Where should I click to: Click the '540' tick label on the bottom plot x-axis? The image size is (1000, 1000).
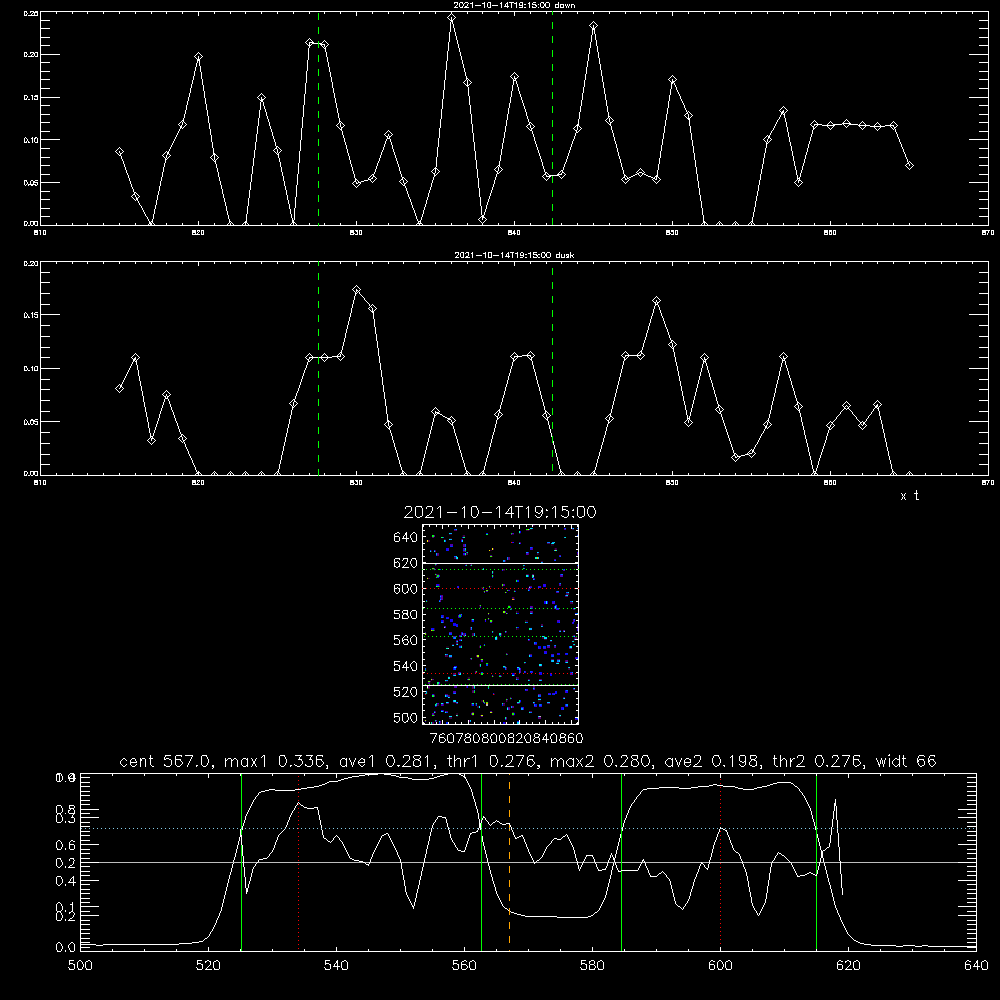click(x=336, y=966)
